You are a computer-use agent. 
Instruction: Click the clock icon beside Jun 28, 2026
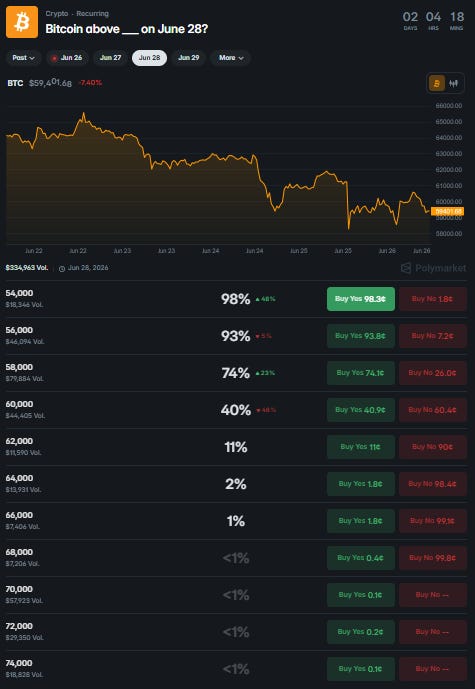pos(62,268)
